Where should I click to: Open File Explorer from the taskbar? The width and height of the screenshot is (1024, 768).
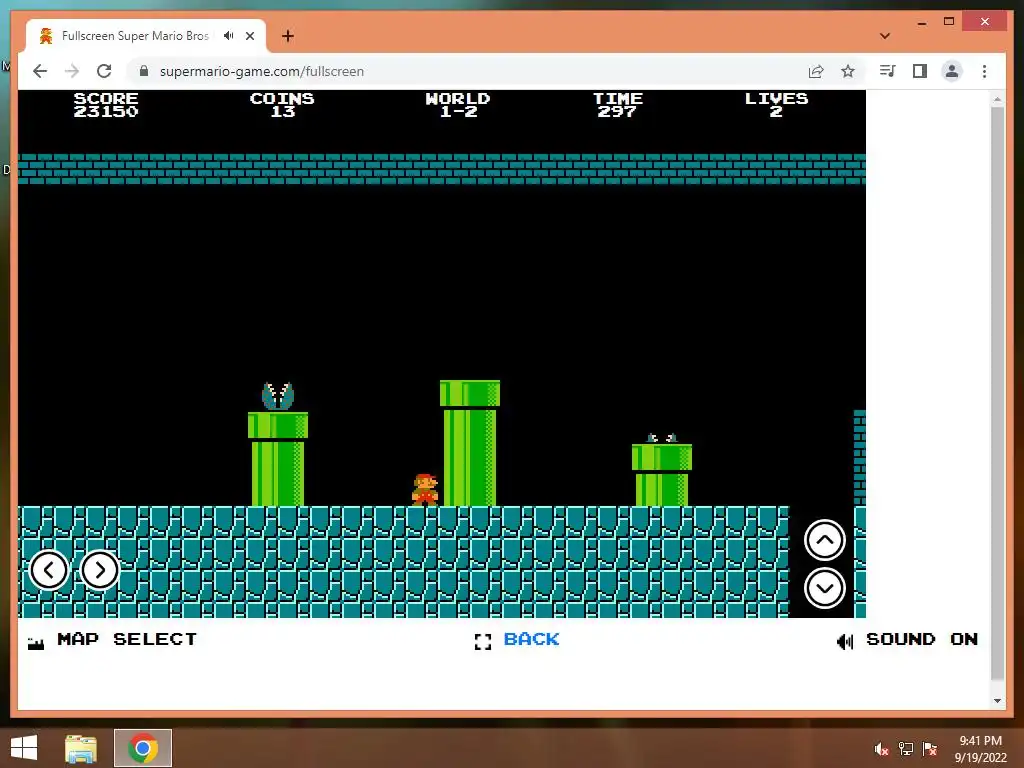click(x=81, y=748)
